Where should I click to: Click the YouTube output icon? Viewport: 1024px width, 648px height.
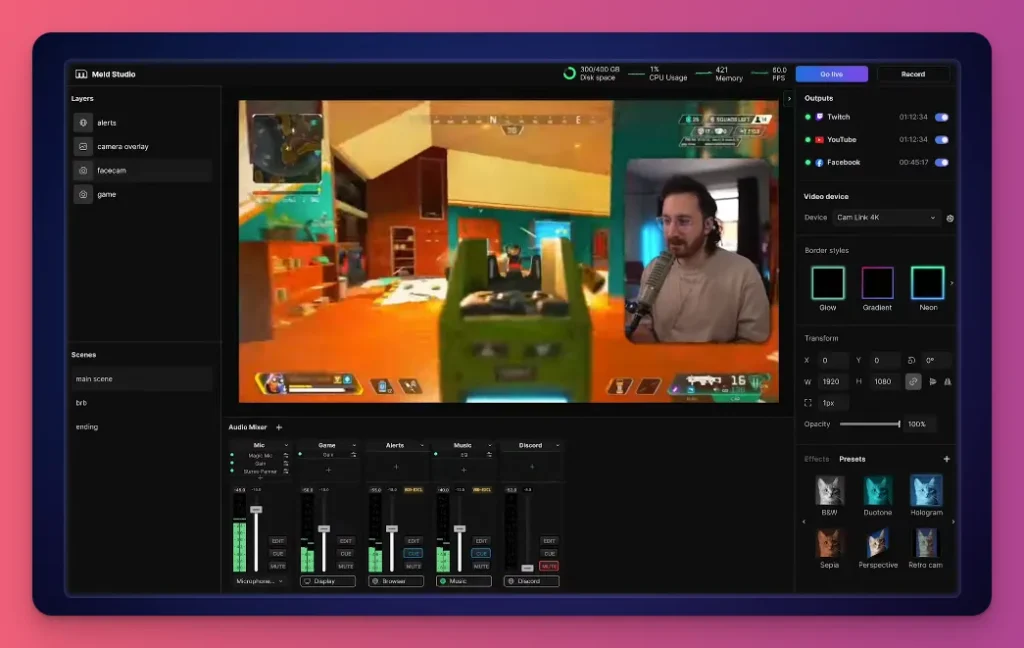pyautogui.click(x=820, y=140)
